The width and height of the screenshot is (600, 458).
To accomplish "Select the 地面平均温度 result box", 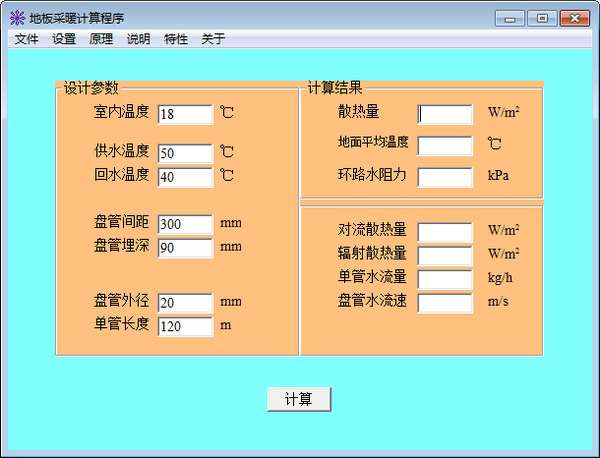I will [x=445, y=146].
